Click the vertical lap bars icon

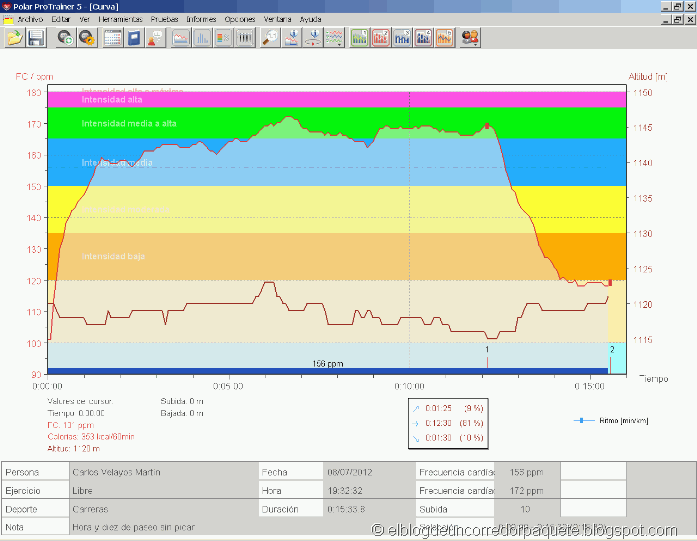(245, 38)
